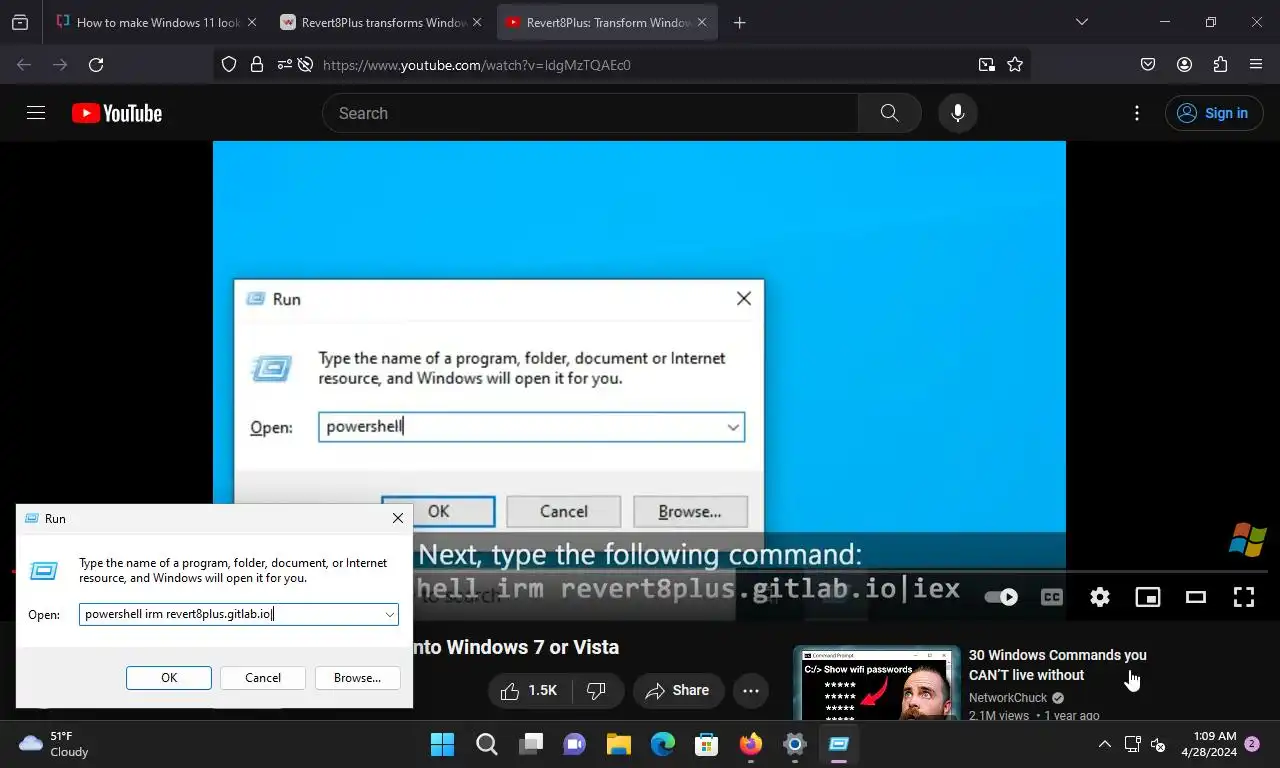Open YouTube guide hamburger menu
The image size is (1280, 768).
click(36, 113)
